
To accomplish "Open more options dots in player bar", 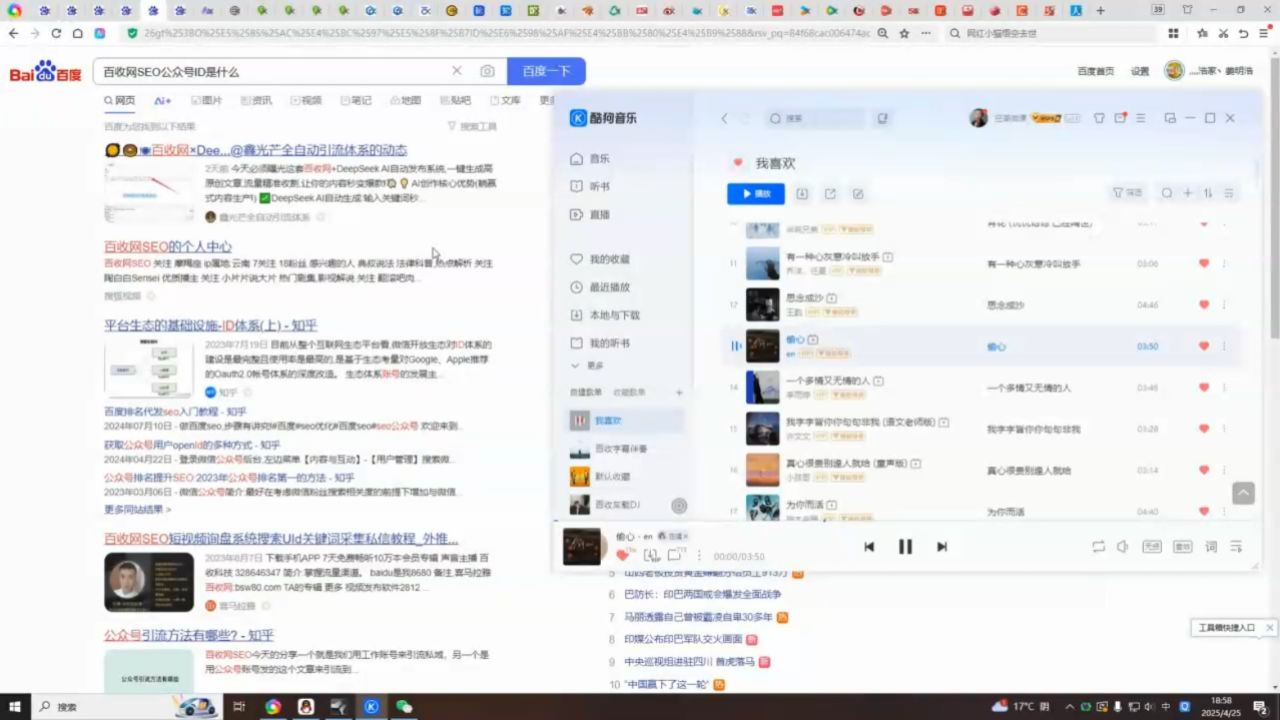I will 699,556.
